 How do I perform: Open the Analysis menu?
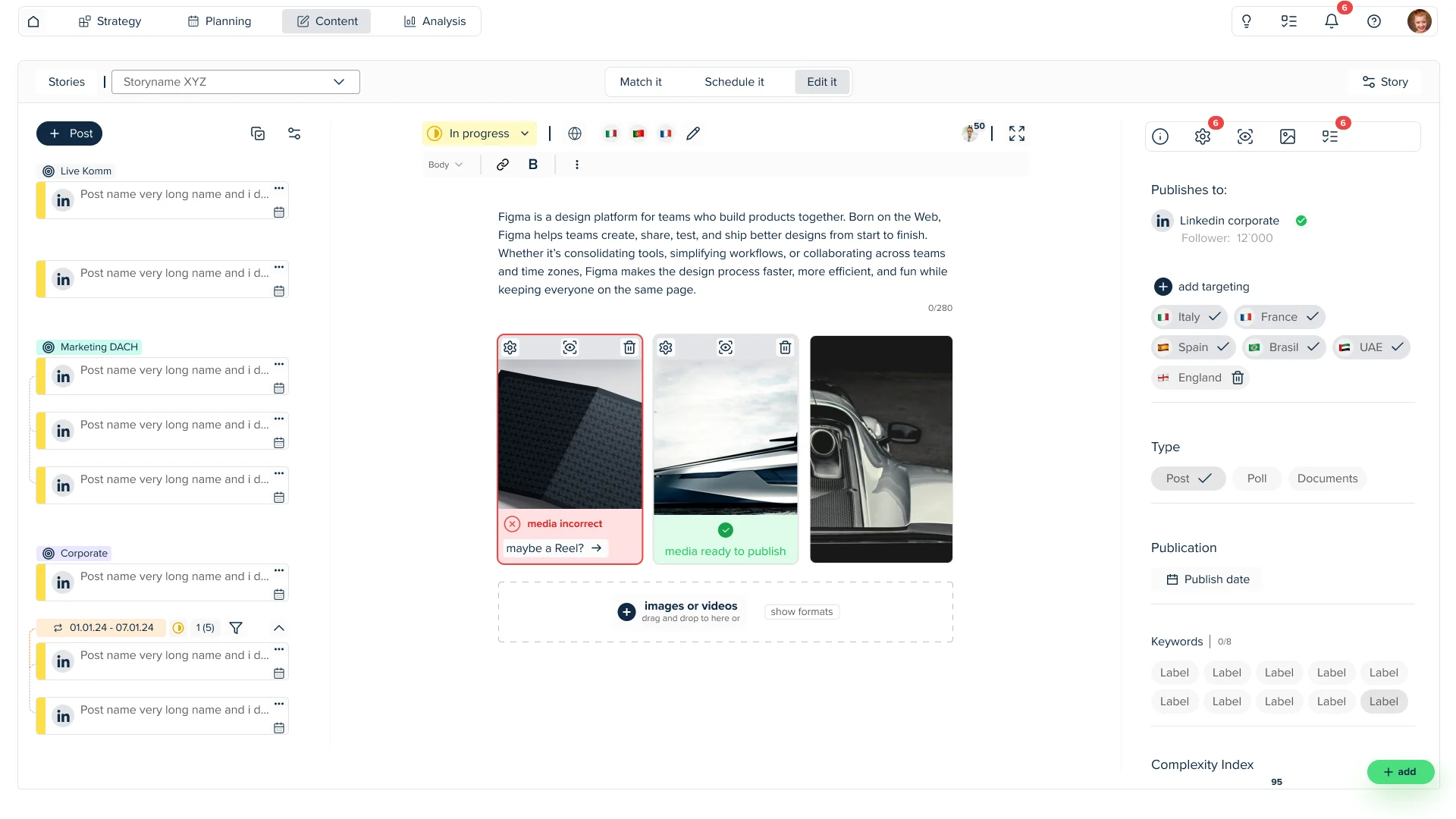click(435, 21)
